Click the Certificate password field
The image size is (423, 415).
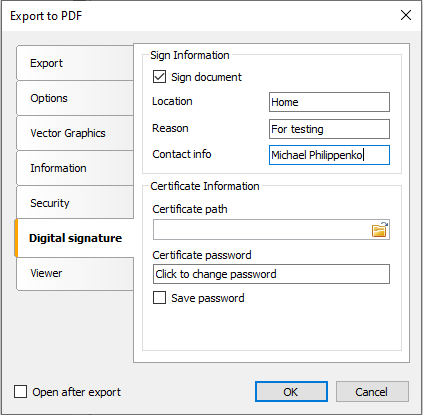271,274
